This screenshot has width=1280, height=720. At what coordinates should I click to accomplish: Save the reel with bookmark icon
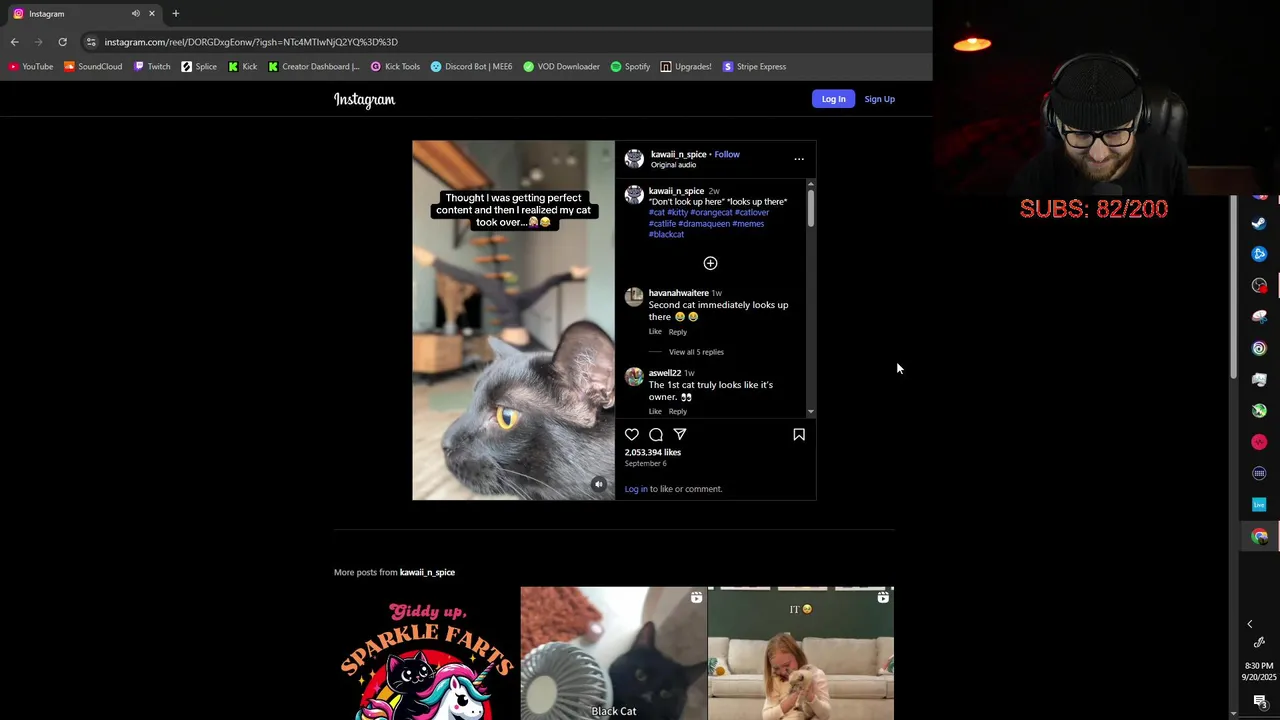[799, 434]
